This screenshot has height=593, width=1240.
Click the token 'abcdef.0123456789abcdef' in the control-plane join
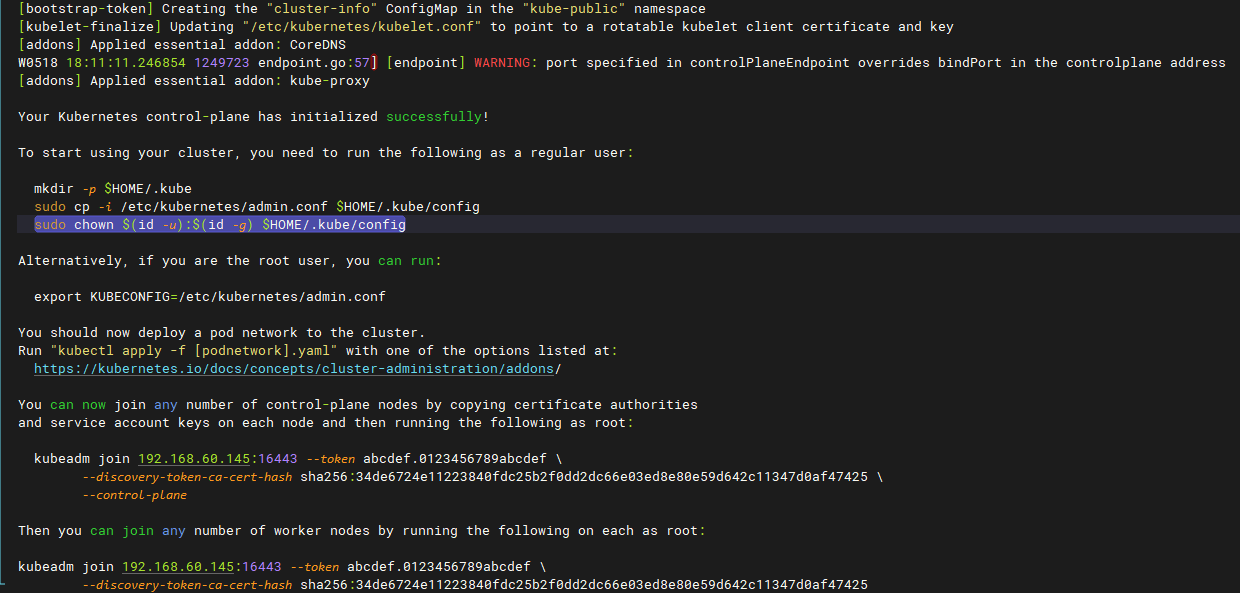click(454, 459)
